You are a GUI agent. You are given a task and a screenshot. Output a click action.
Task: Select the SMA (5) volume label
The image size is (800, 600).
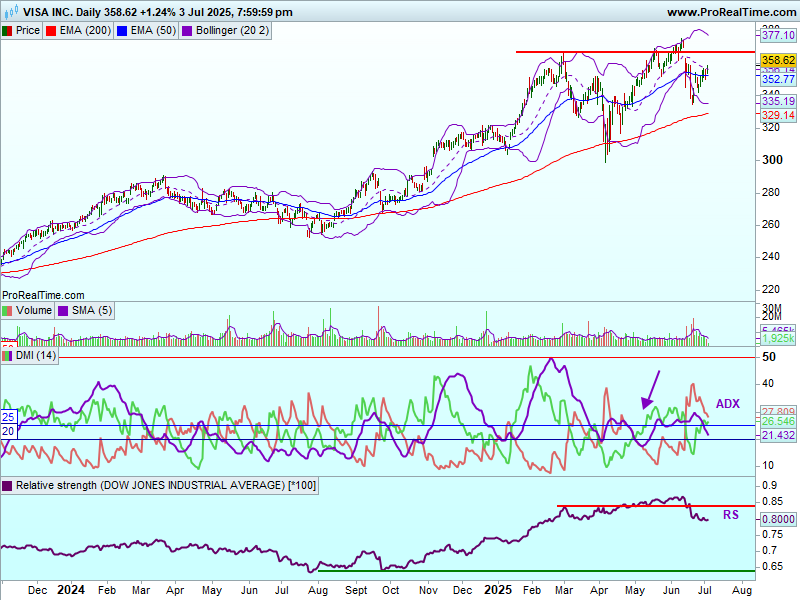pyautogui.click(x=92, y=311)
